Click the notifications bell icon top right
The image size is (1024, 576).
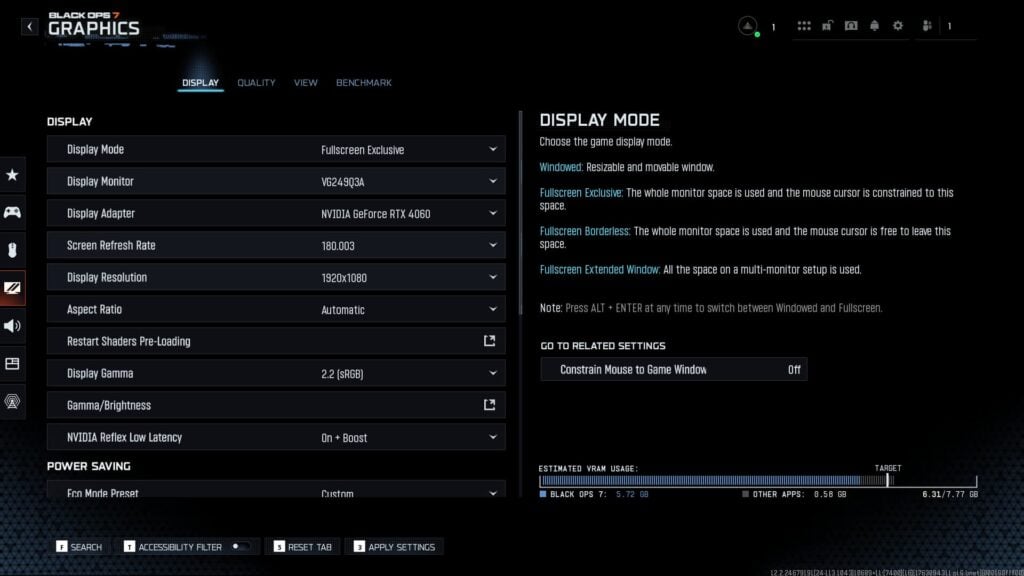(x=874, y=25)
